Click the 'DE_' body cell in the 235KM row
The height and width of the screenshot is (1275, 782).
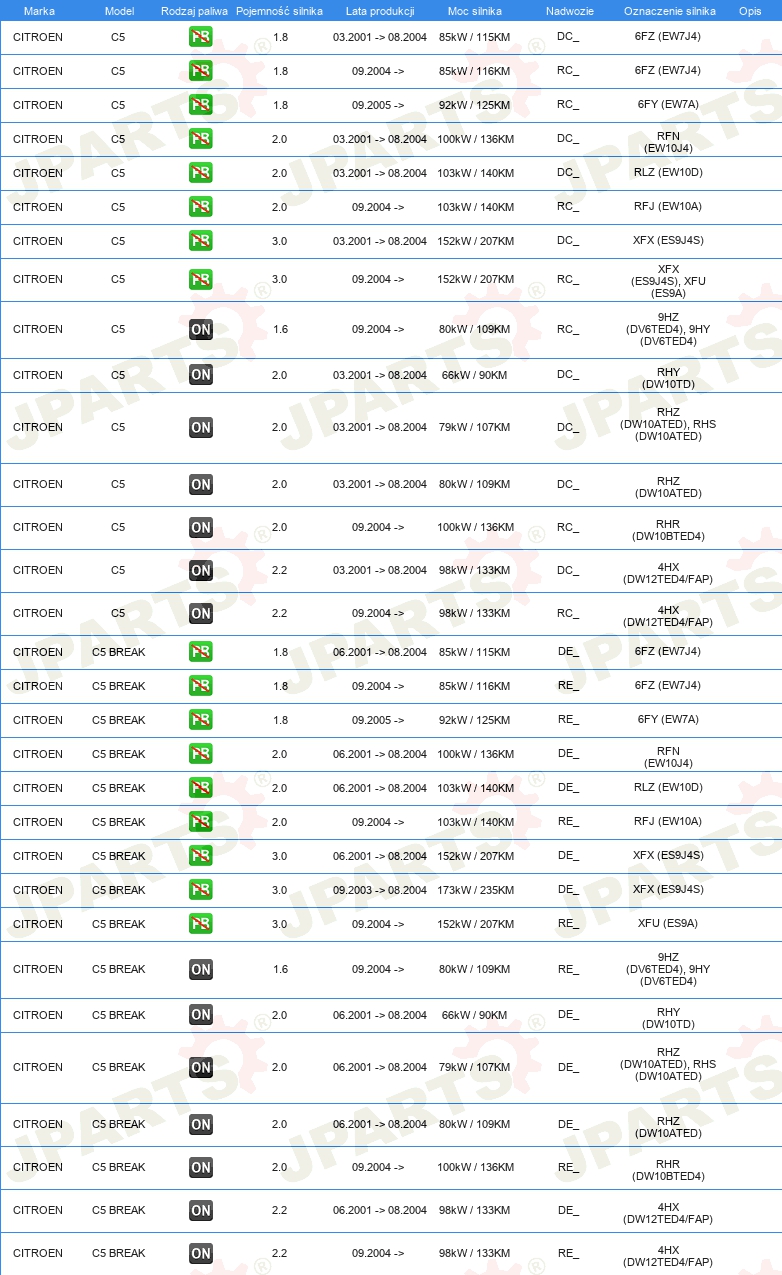(x=568, y=890)
